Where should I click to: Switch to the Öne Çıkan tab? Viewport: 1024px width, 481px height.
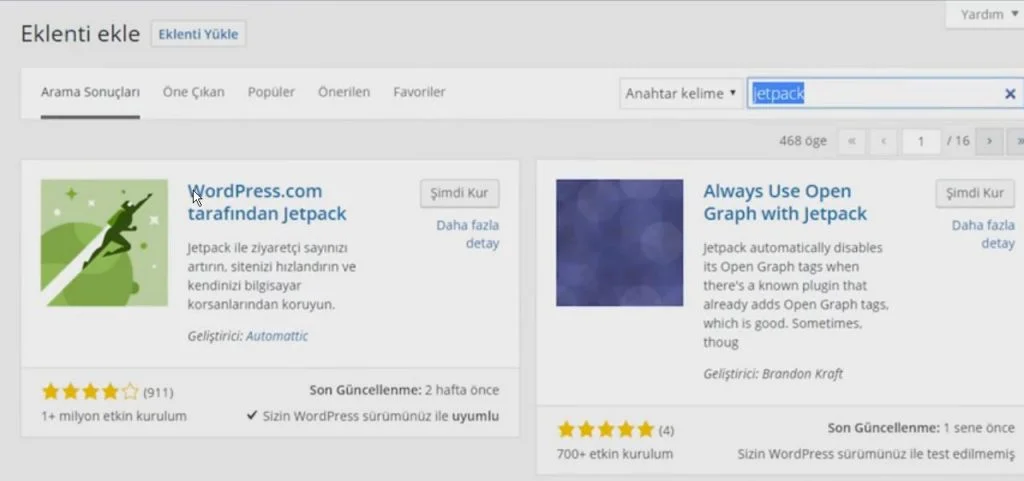(194, 92)
